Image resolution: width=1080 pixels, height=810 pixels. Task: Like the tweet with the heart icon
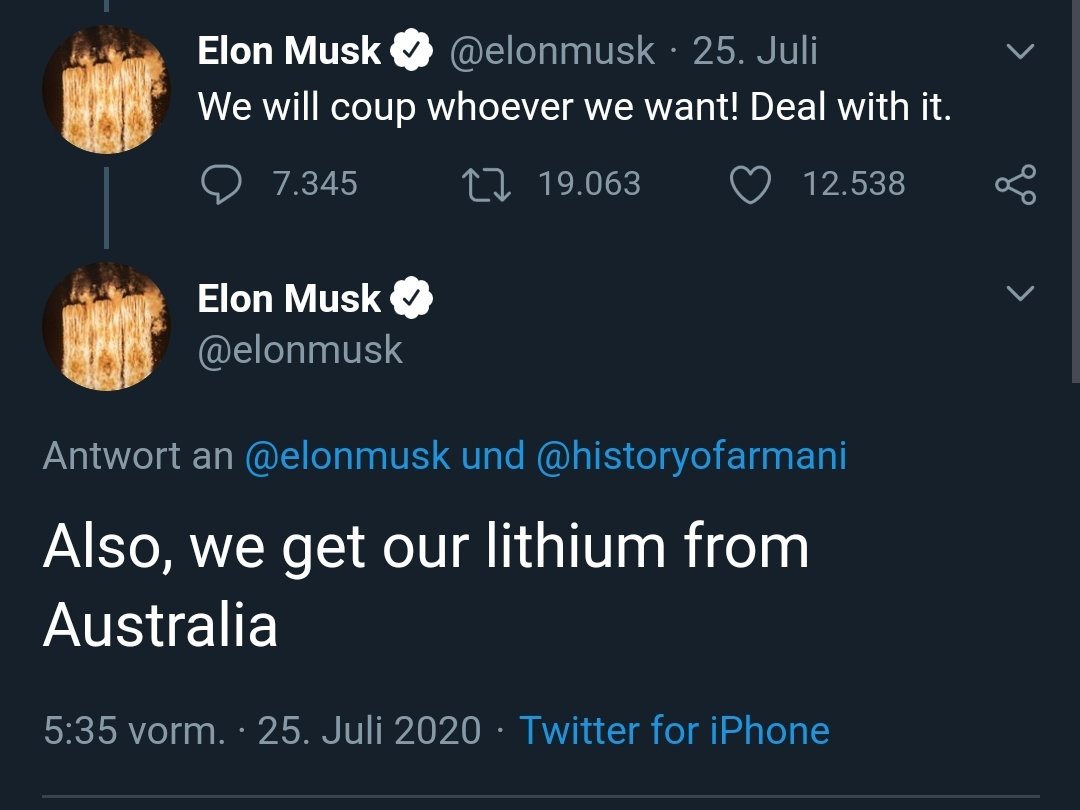point(750,185)
